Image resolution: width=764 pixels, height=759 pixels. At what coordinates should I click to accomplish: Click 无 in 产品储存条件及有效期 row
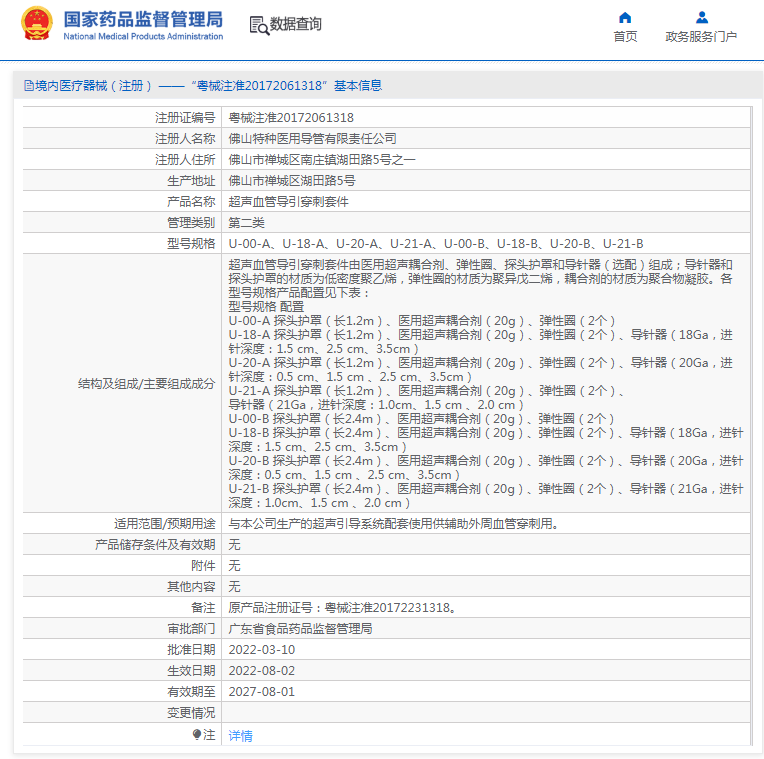234,545
